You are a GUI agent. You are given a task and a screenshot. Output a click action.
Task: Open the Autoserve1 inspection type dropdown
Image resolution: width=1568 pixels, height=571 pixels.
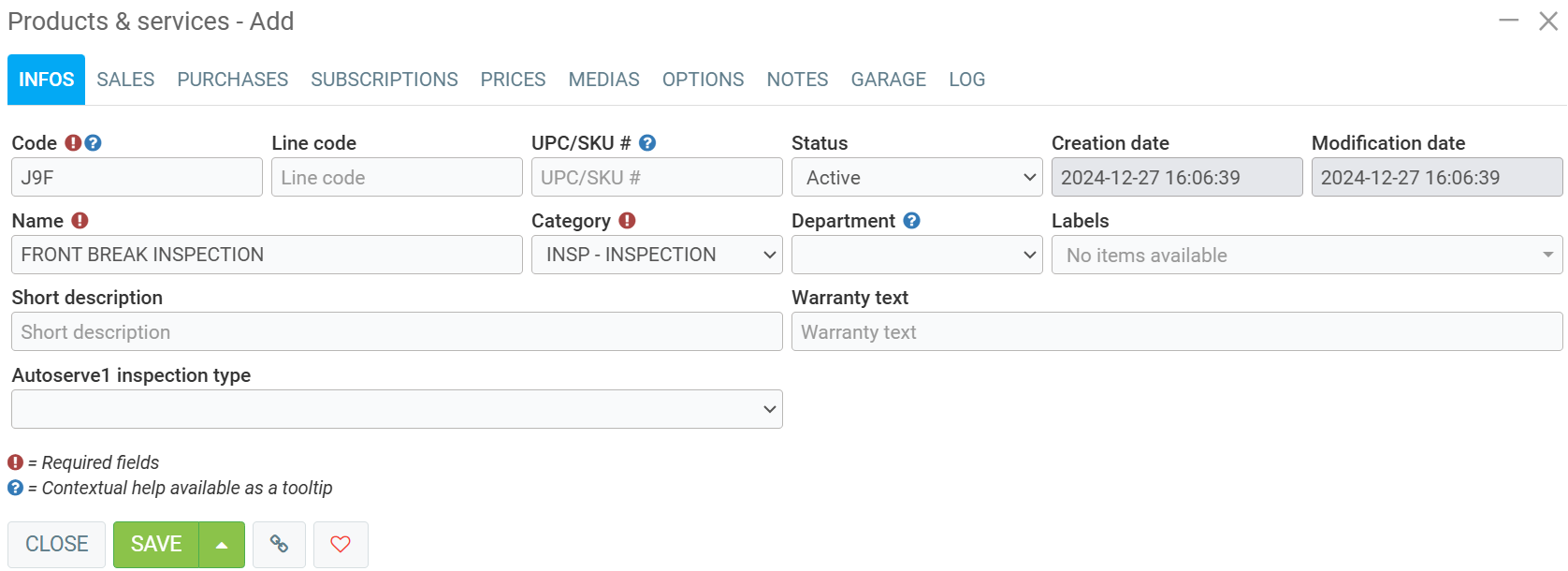pos(397,409)
